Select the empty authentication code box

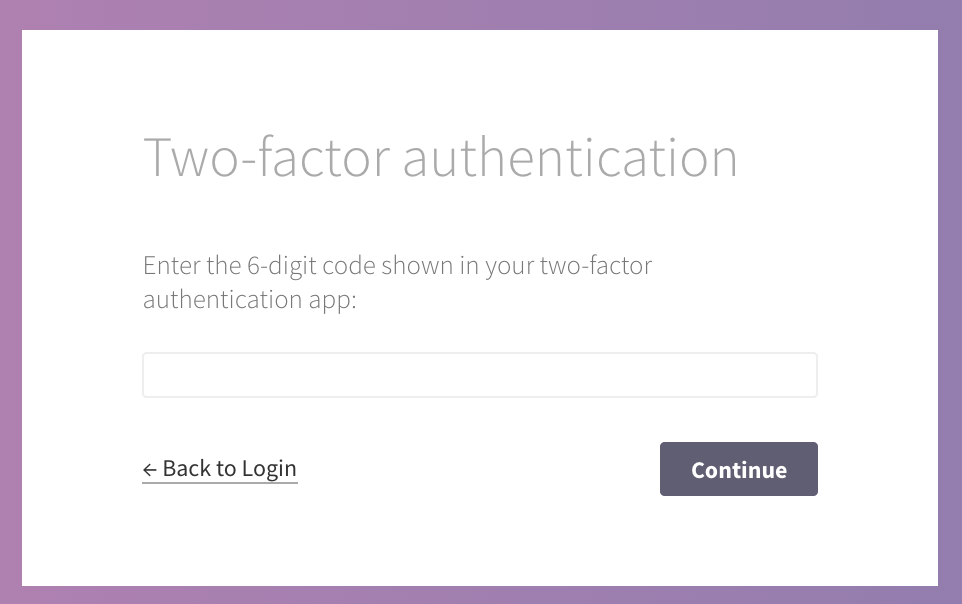(x=480, y=375)
